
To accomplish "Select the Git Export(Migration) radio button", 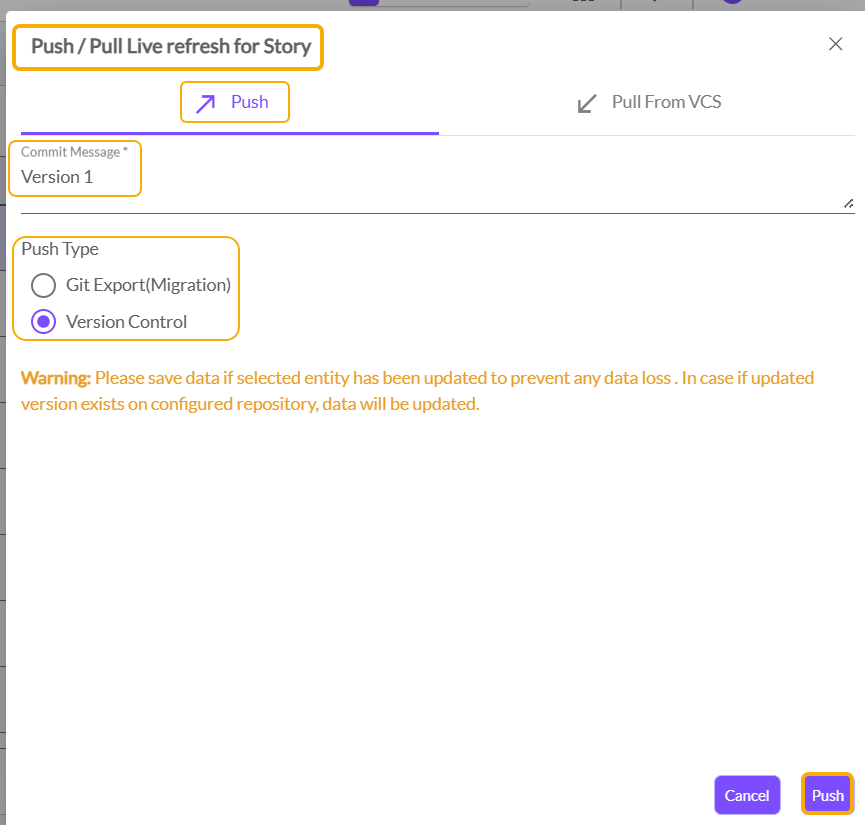I will pos(44,285).
